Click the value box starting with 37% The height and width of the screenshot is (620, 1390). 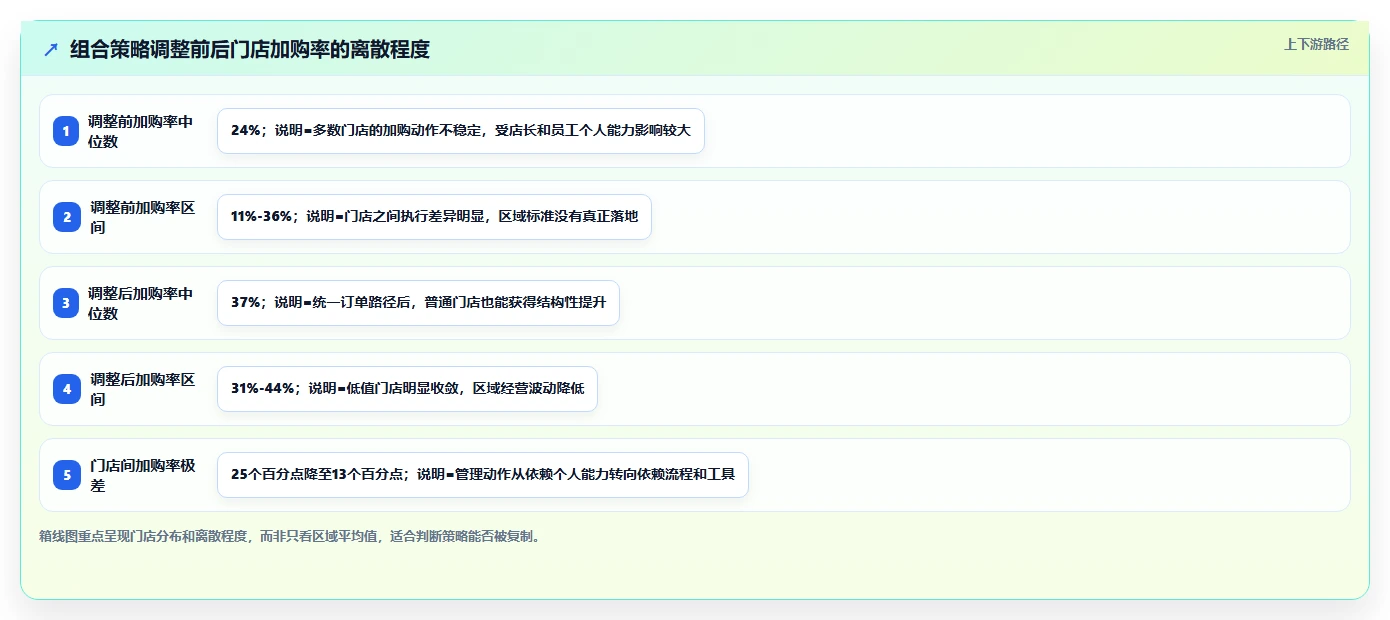pos(418,303)
